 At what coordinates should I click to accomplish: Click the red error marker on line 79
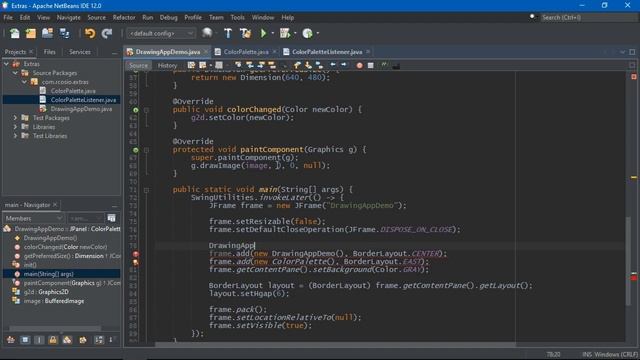click(x=136, y=254)
